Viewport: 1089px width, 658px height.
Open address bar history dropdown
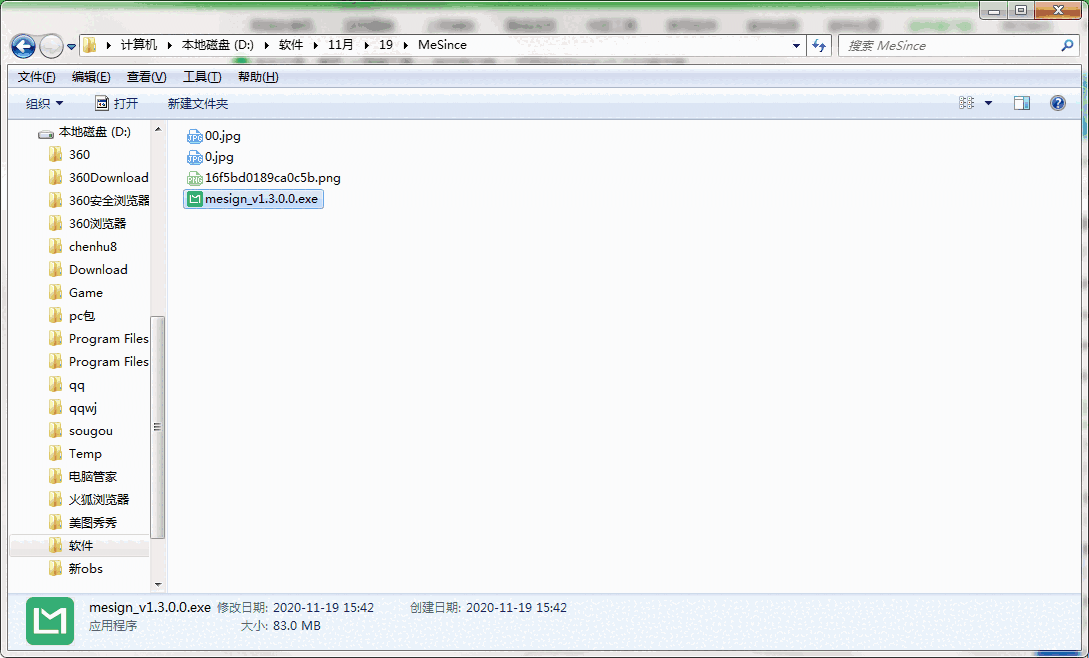pos(796,46)
